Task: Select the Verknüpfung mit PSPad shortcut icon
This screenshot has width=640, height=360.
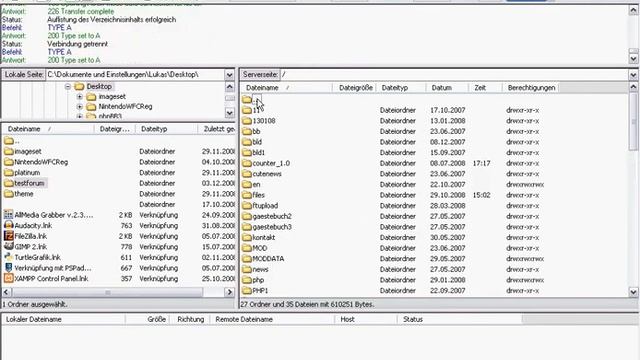Action: click(x=9, y=268)
